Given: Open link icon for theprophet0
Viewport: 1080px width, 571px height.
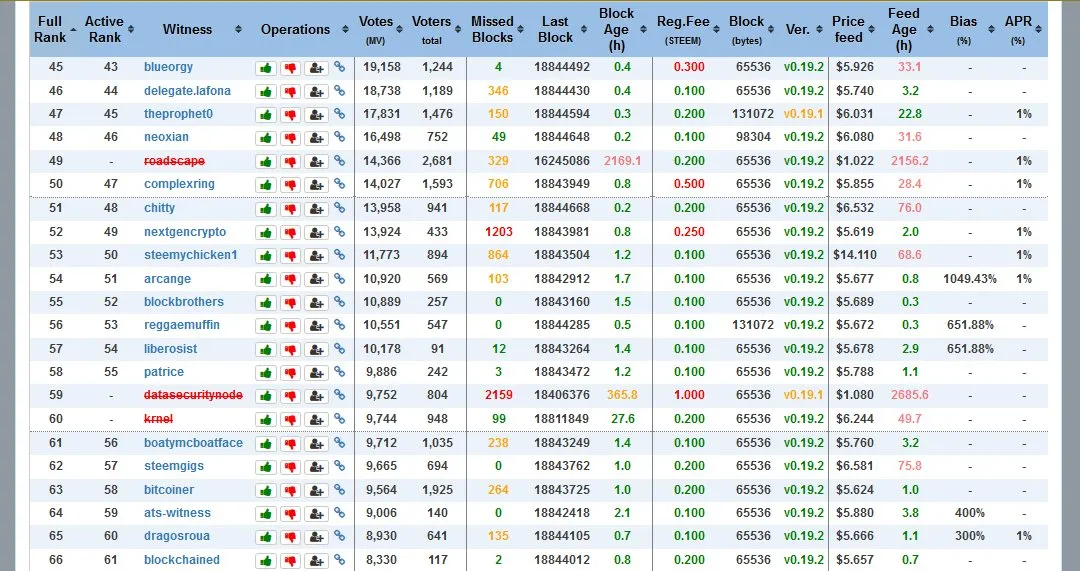Looking at the screenshot, I should click(340, 114).
